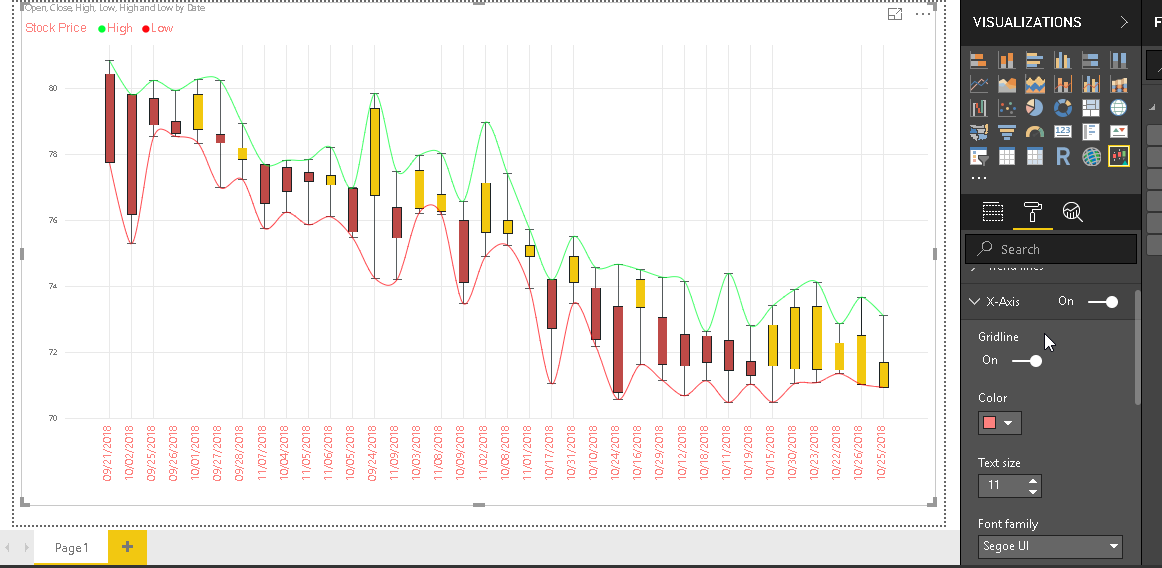This screenshot has height=568, width=1162.
Task: Select the filled map visual
Action: click(978, 132)
